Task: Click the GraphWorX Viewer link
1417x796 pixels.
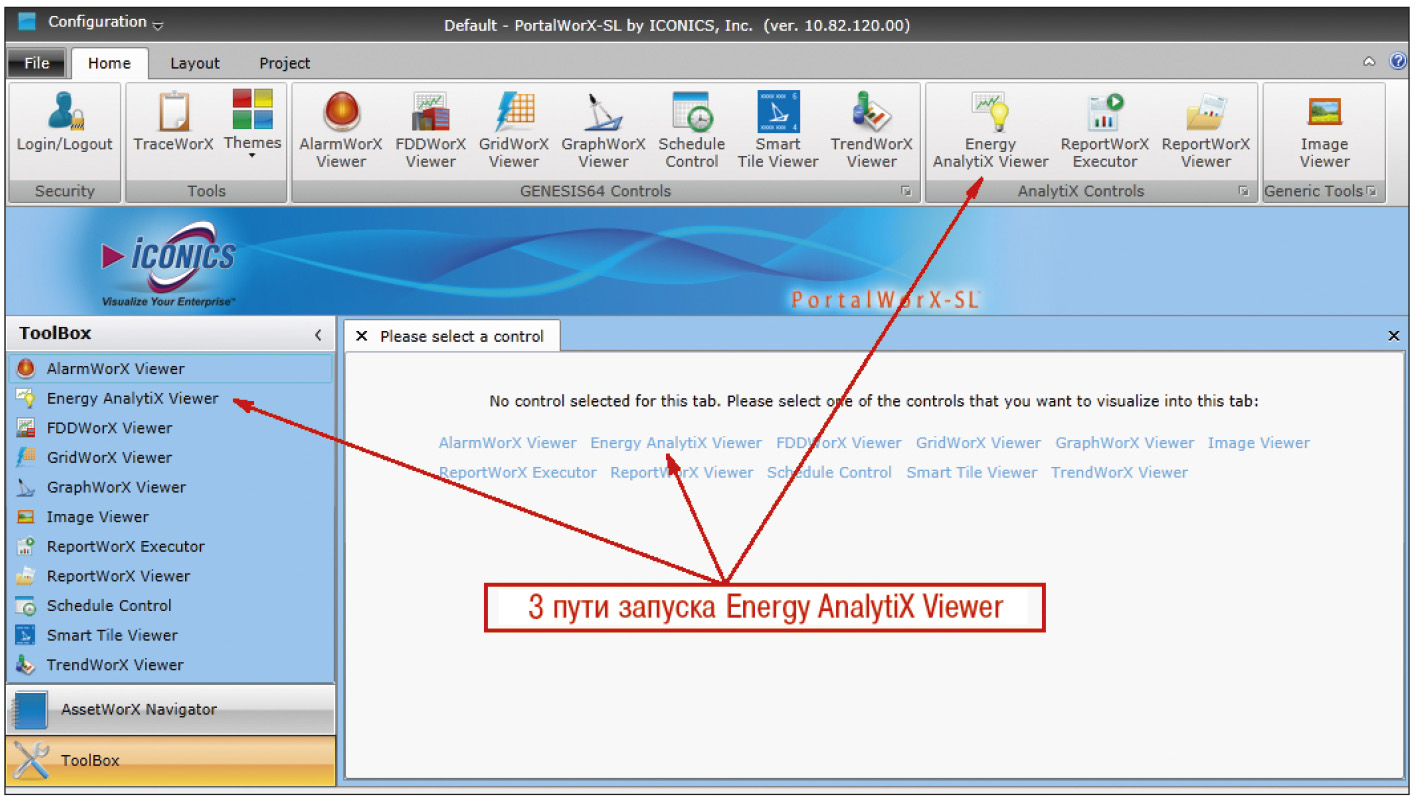Action: 1124,443
